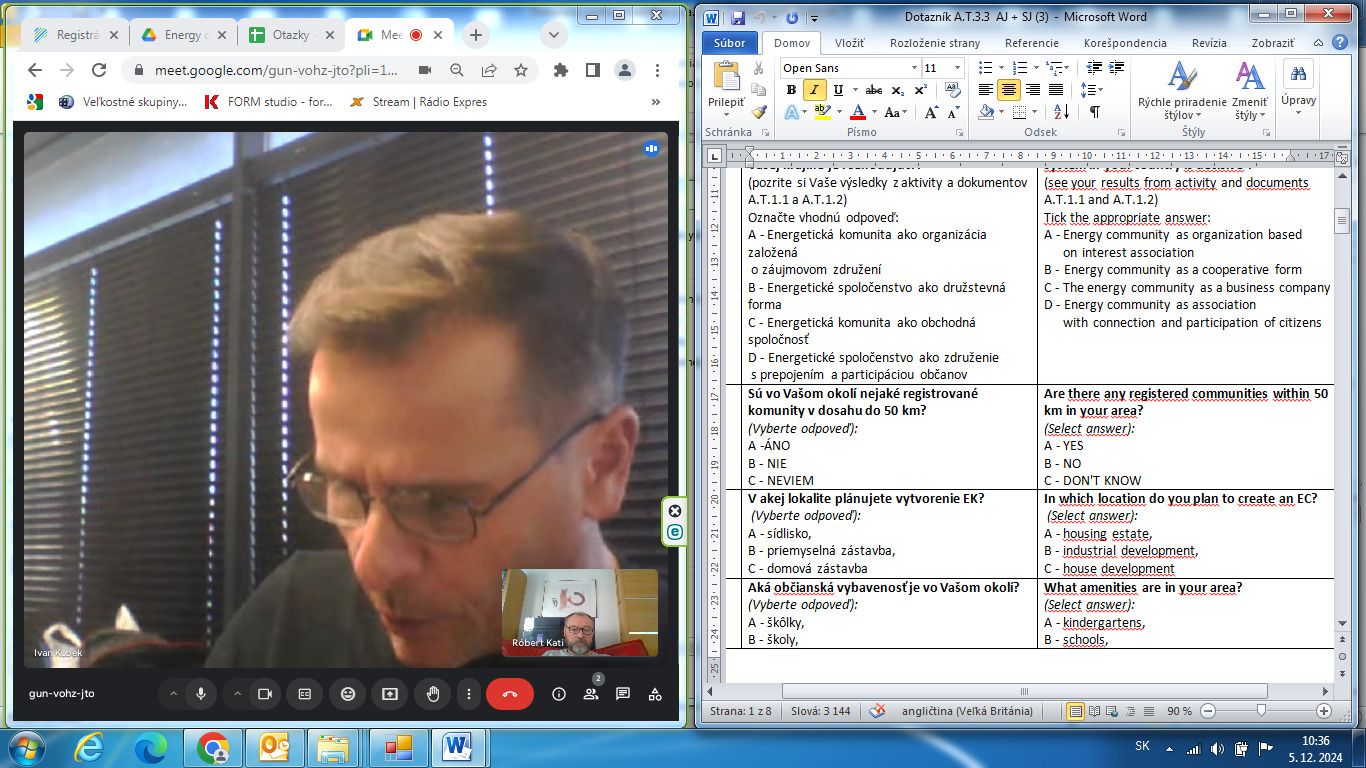Raise hand in the Google Meet call

(x=433, y=694)
